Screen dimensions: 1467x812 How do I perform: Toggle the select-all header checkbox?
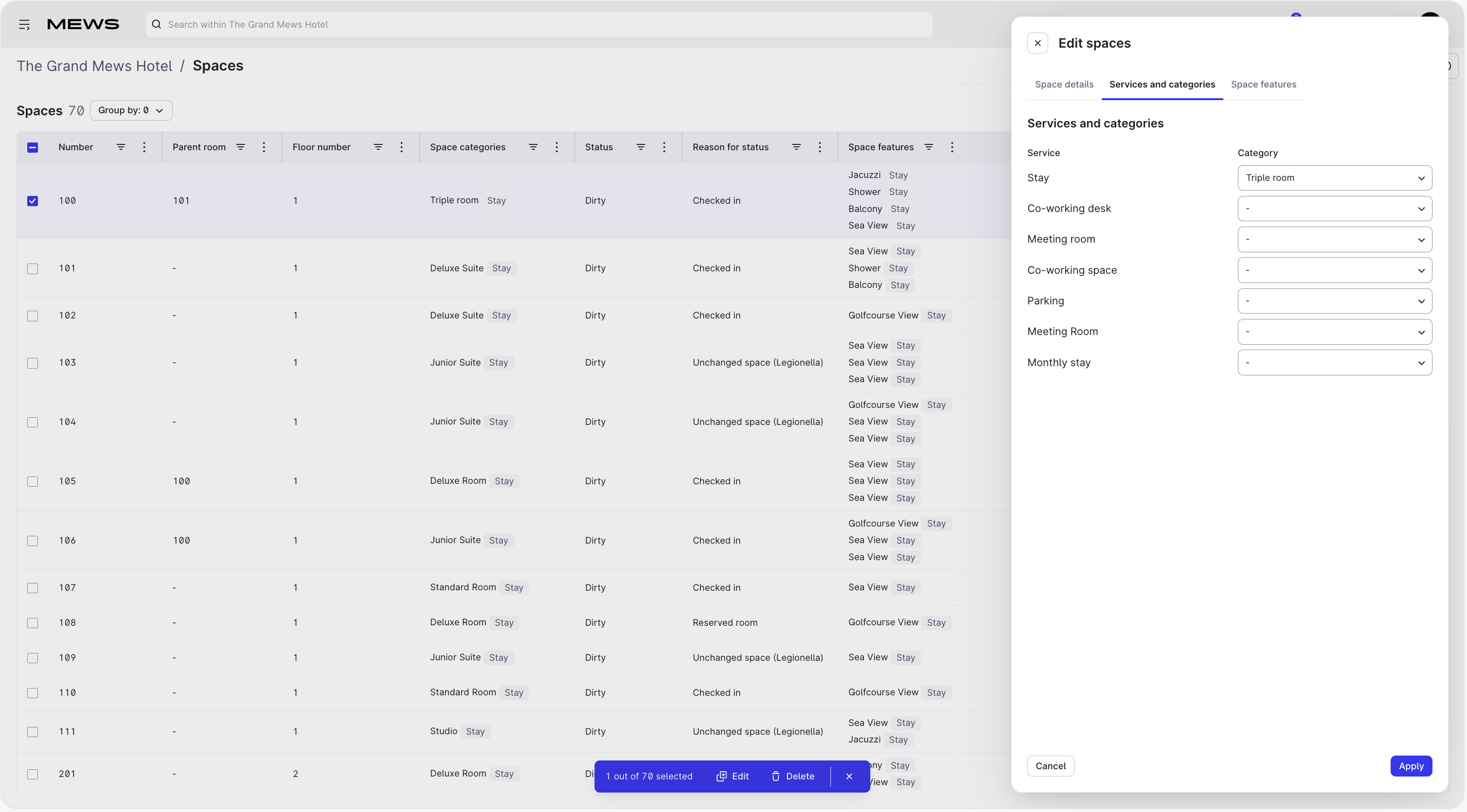[33, 147]
